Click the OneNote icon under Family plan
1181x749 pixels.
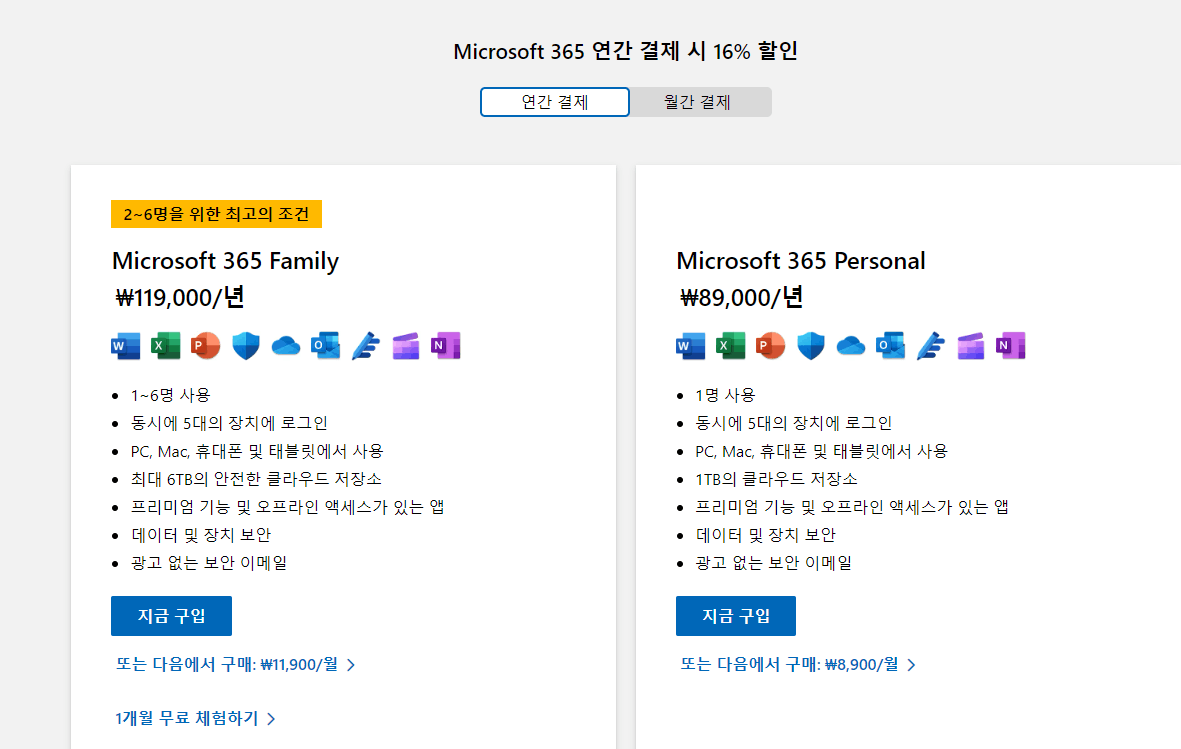[x=445, y=346]
